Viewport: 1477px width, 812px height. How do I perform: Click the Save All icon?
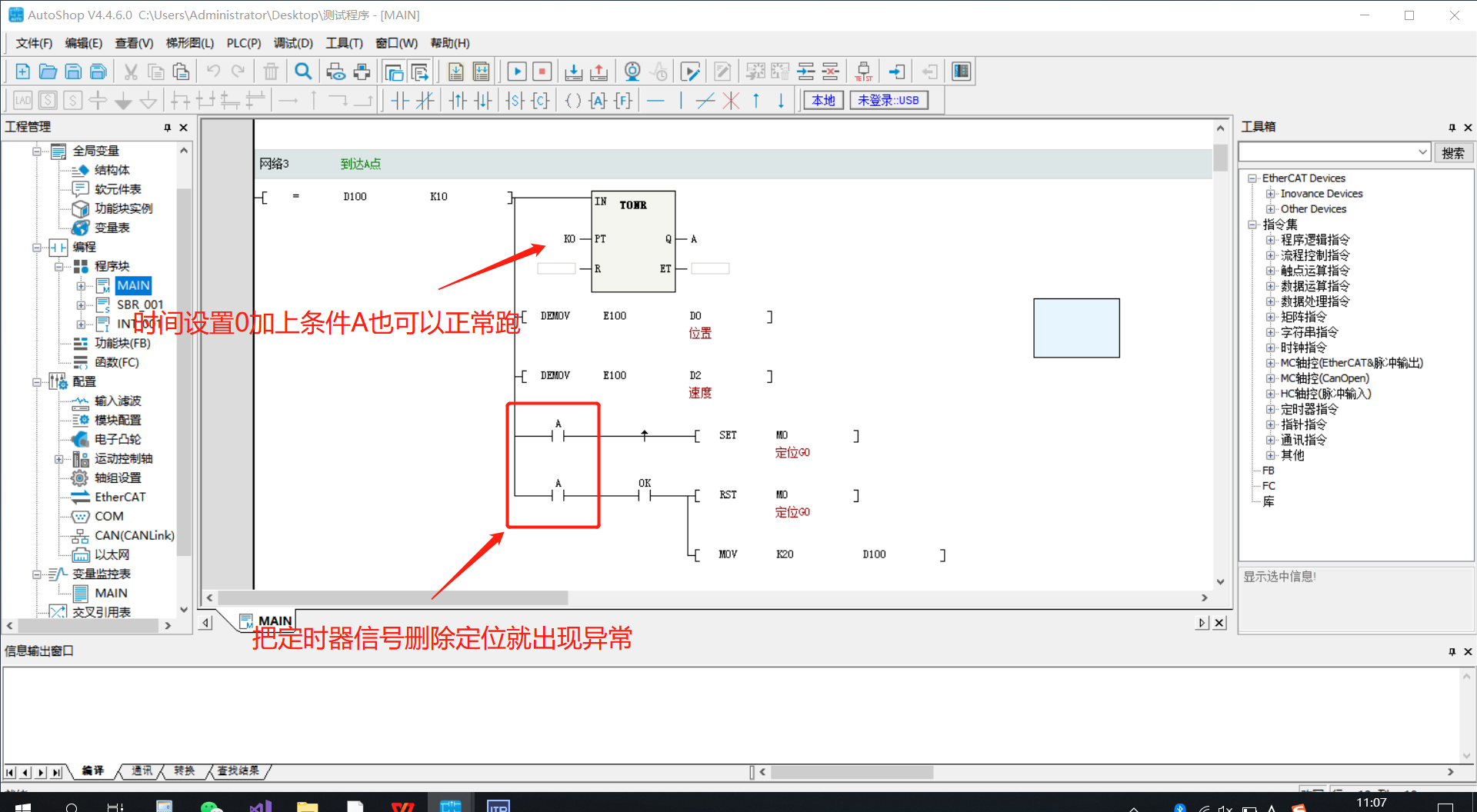click(x=98, y=72)
